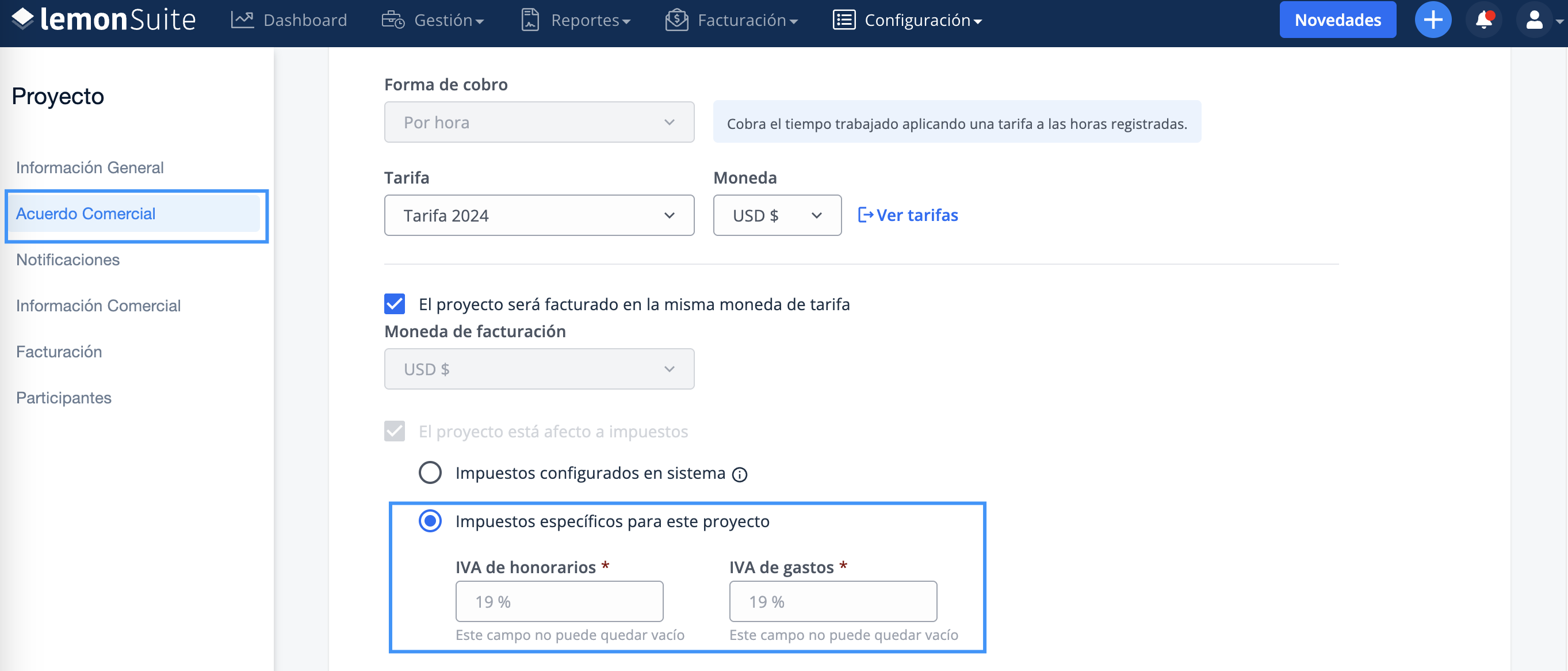
Task: Open Facturación sidebar section
Action: click(59, 352)
